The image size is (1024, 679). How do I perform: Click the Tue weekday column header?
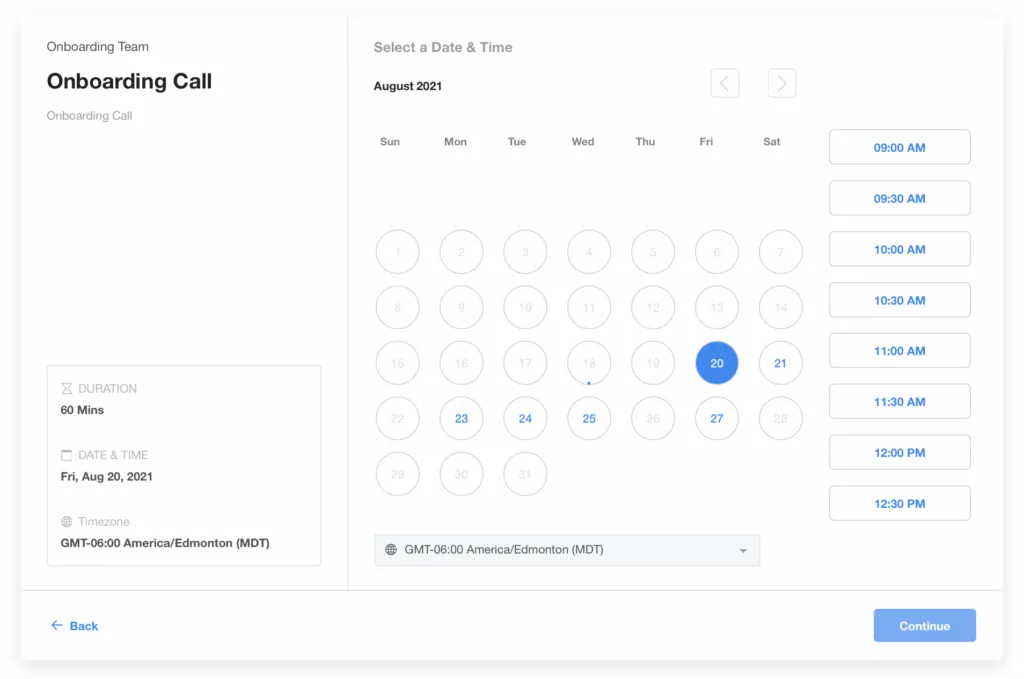[x=517, y=142]
